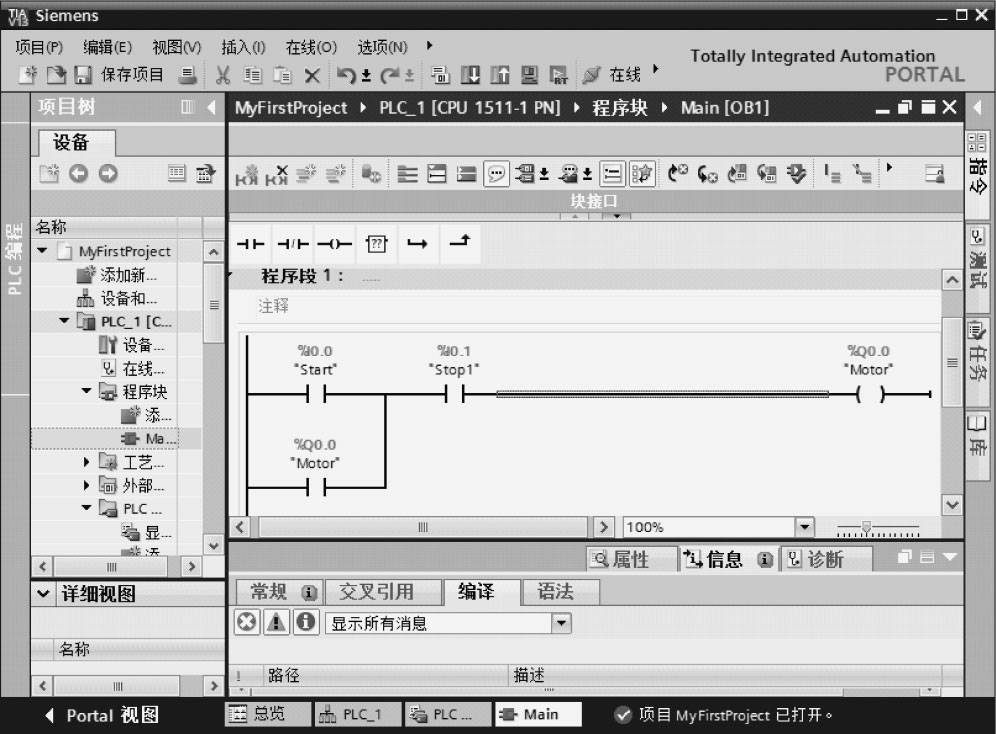Switch to Portal 视图
996x734 pixels.
click(102, 715)
